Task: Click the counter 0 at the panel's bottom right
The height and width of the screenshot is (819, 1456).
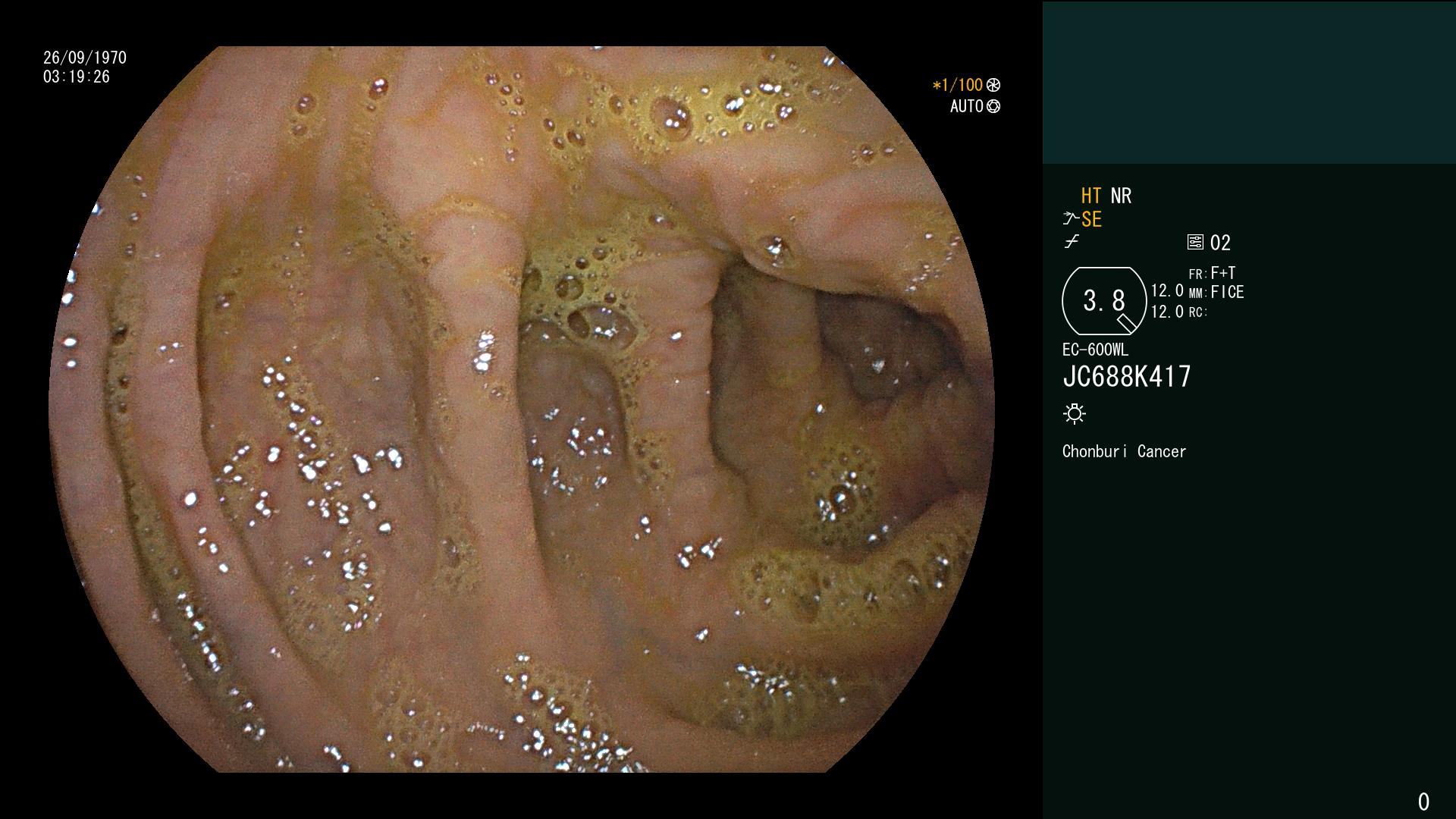Action: click(1423, 802)
